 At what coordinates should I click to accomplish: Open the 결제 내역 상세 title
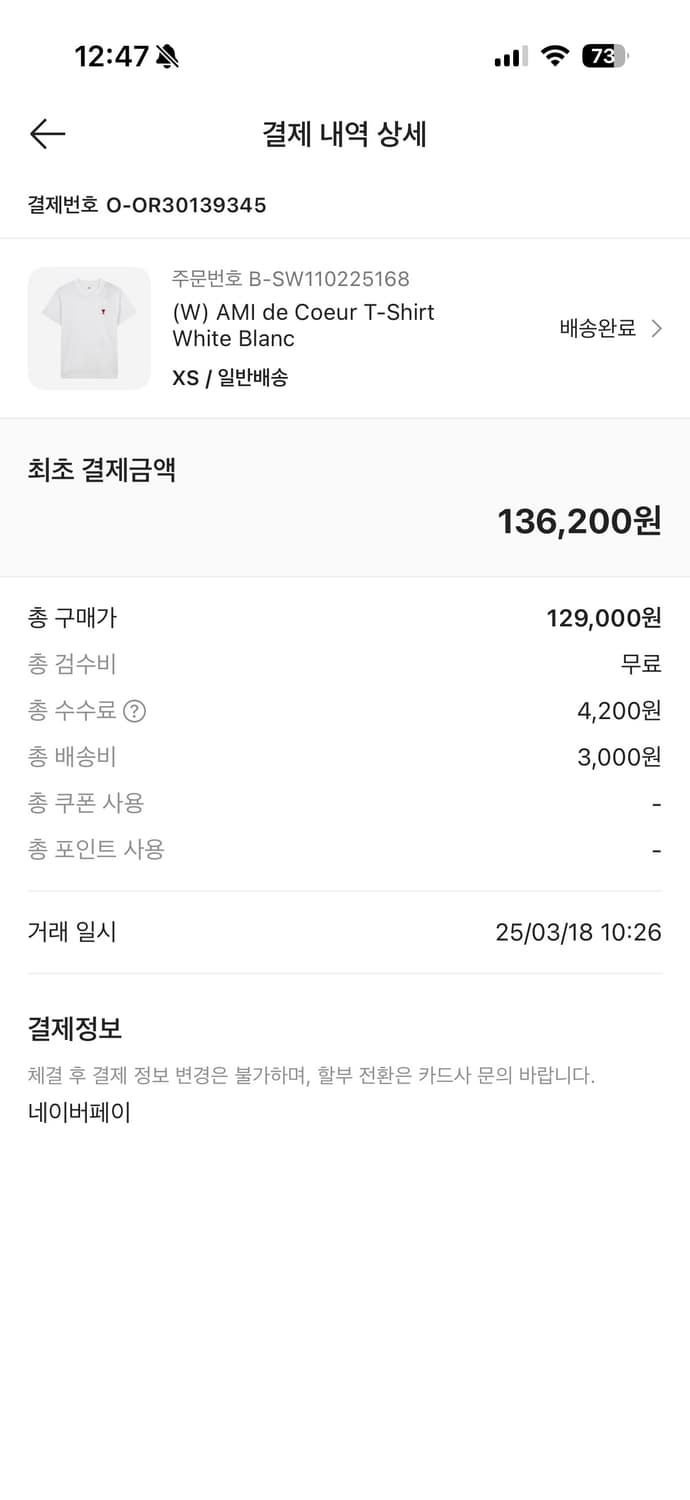[x=345, y=134]
